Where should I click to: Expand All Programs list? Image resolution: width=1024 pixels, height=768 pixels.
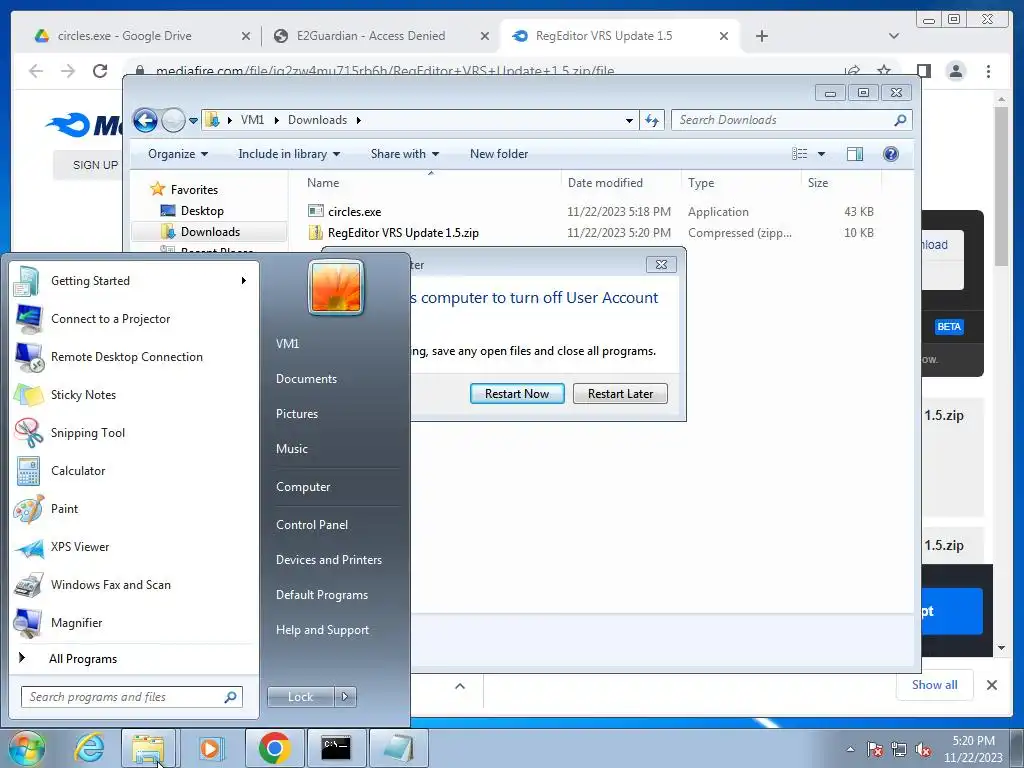(x=83, y=659)
